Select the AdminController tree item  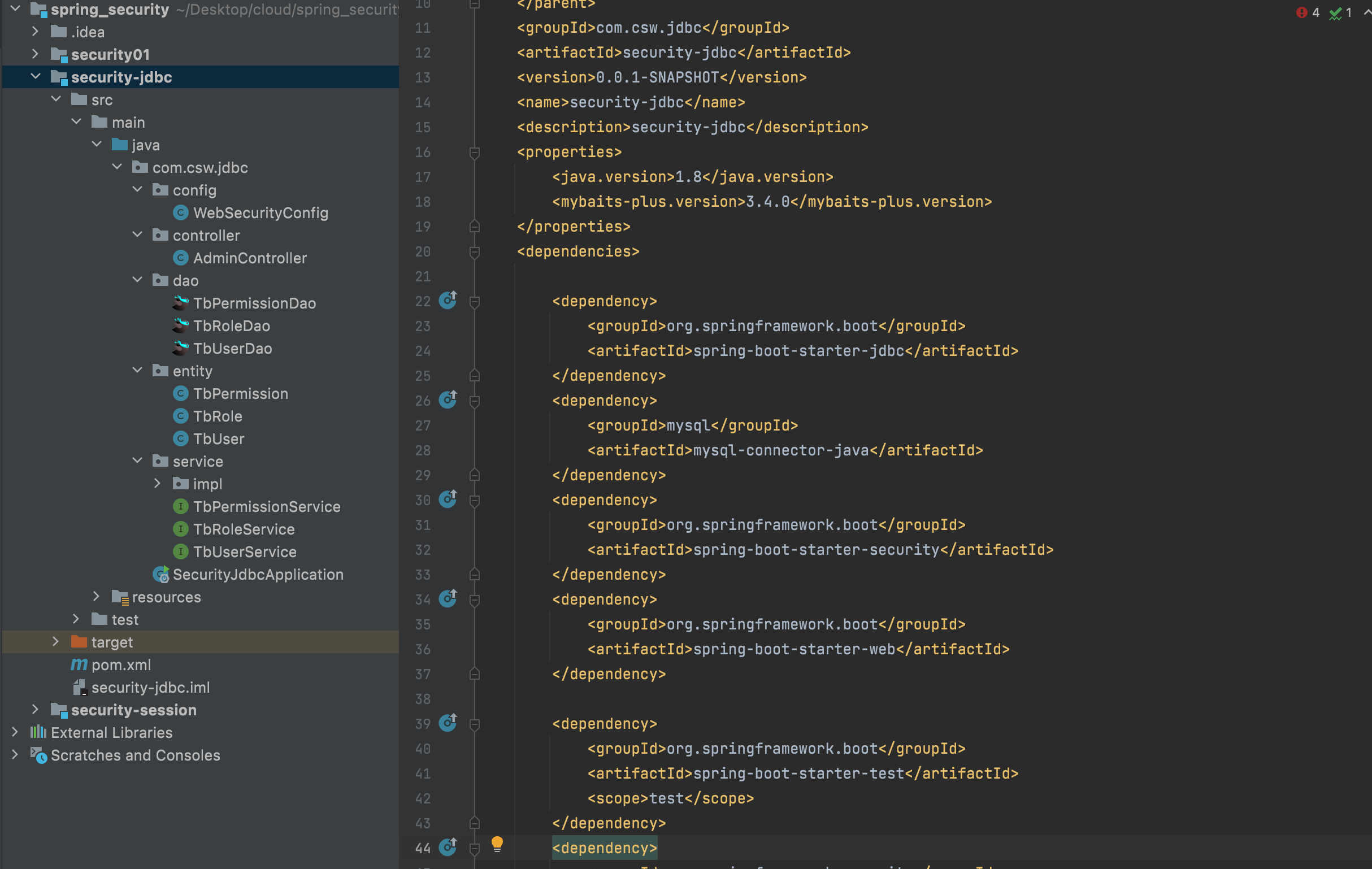pos(250,258)
